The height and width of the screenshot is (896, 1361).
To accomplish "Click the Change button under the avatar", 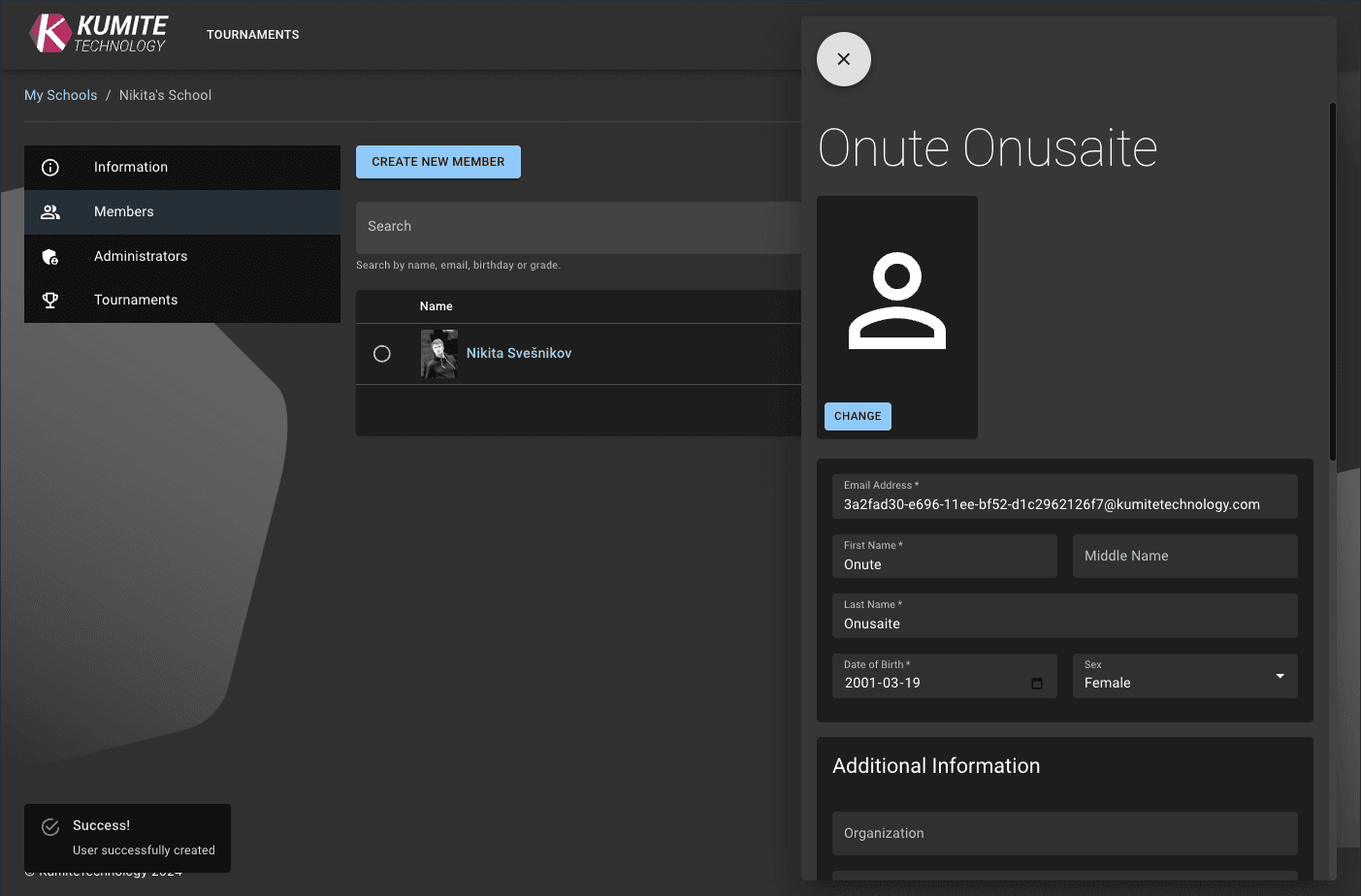I will tap(858, 416).
